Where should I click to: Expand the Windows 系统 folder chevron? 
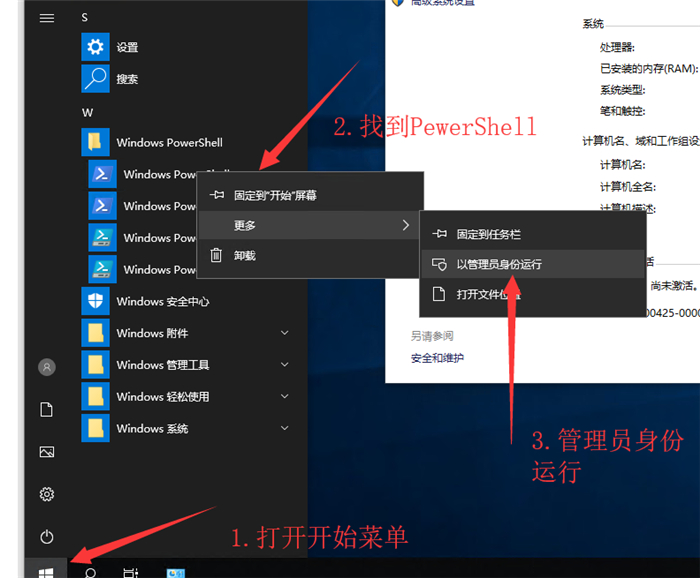tap(284, 428)
